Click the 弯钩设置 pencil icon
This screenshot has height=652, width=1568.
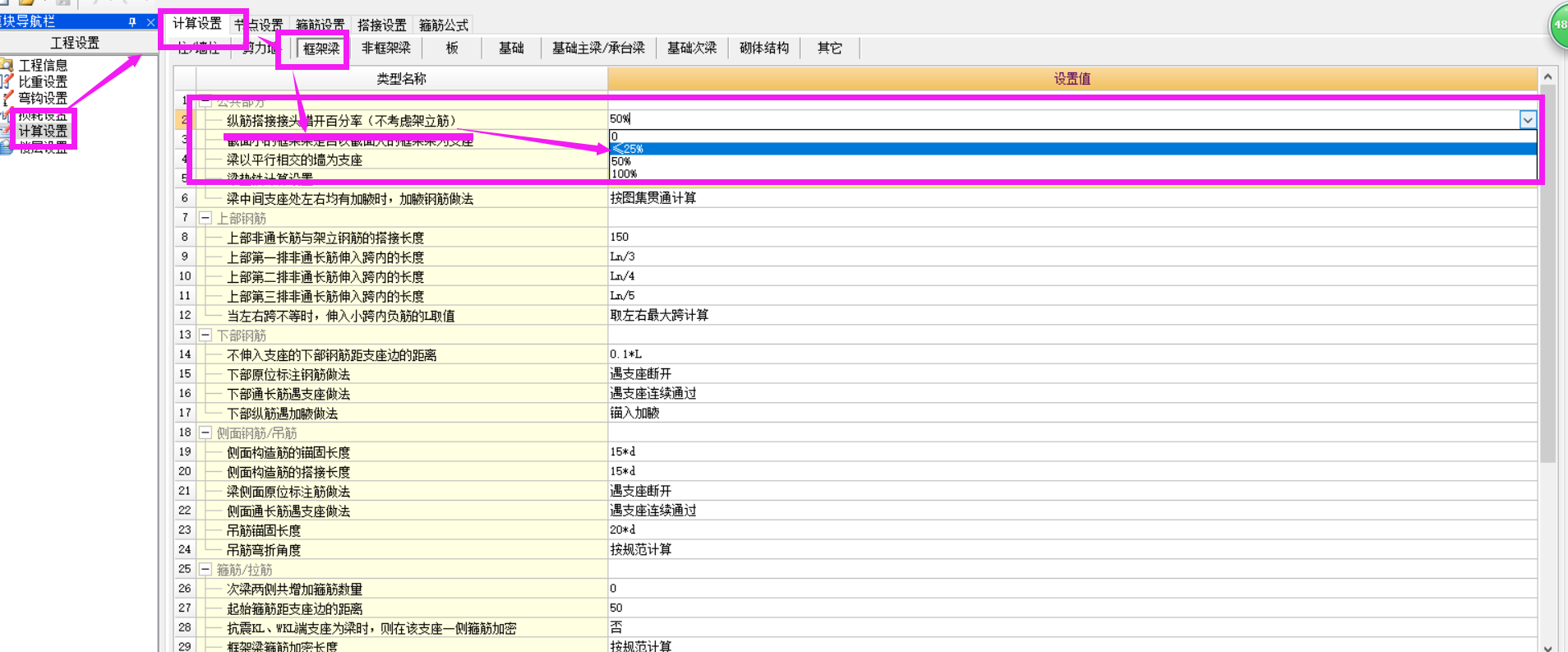pos(7,98)
